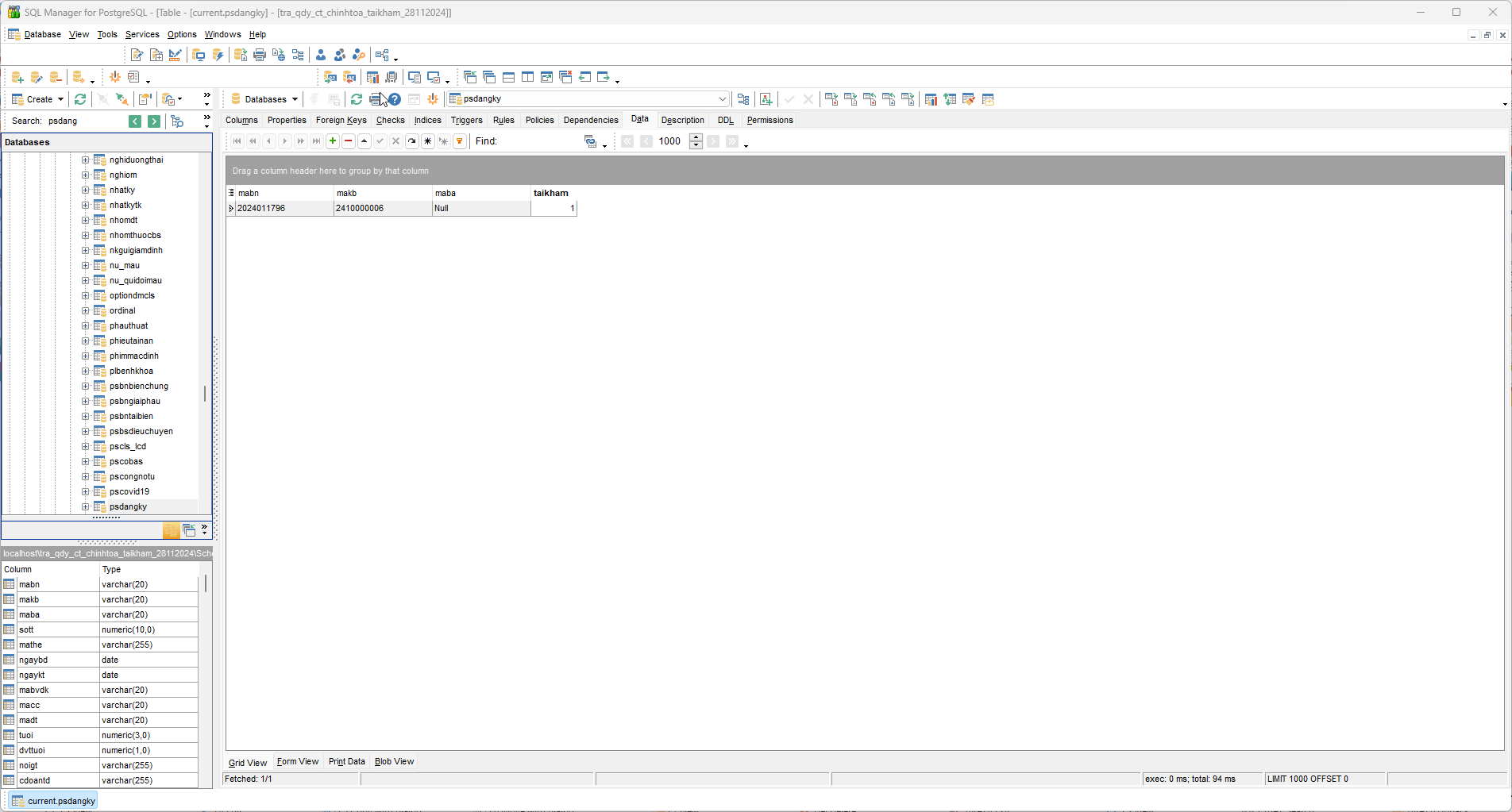Open the Databases dropdown button
Screen dimensions: 1512x812
pyautogui.click(x=264, y=99)
